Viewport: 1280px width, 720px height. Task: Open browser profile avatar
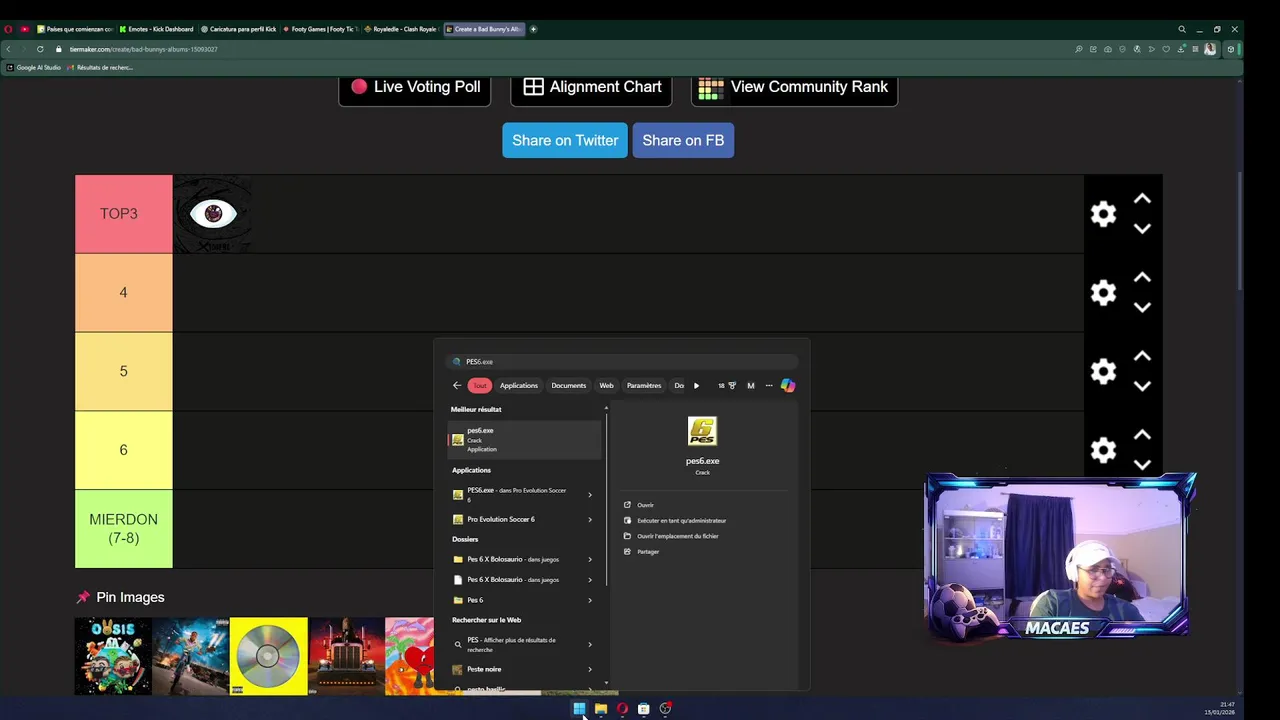point(1210,49)
